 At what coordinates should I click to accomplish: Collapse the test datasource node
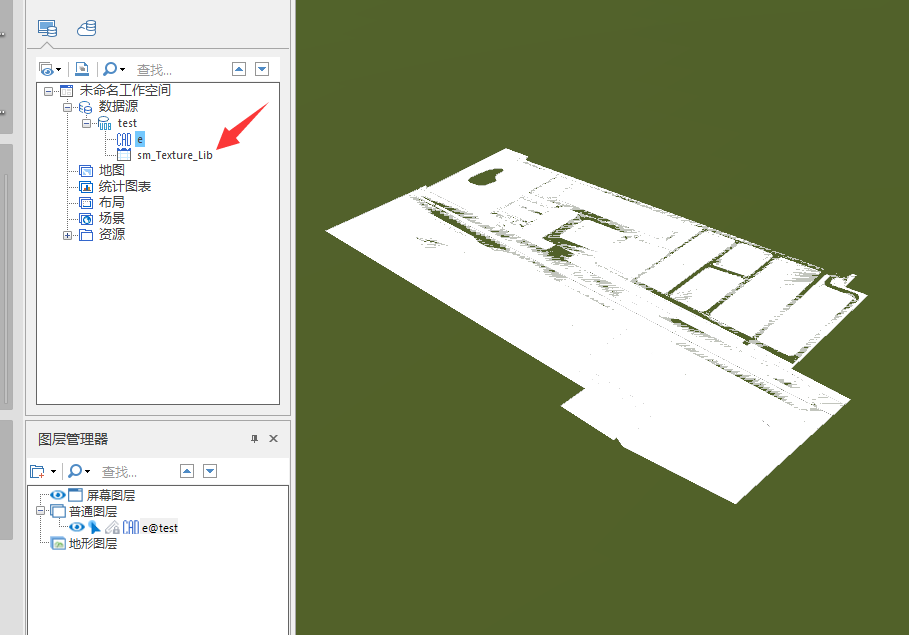click(x=86, y=123)
